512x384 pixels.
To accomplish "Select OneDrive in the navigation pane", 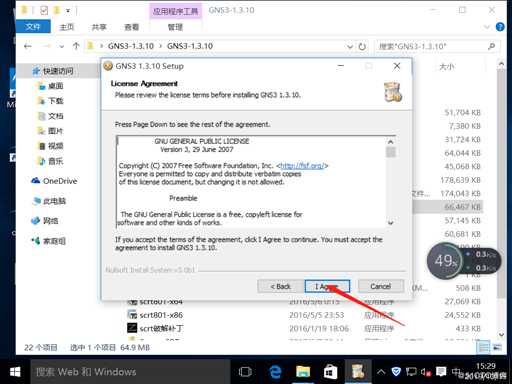I will (x=54, y=181).
